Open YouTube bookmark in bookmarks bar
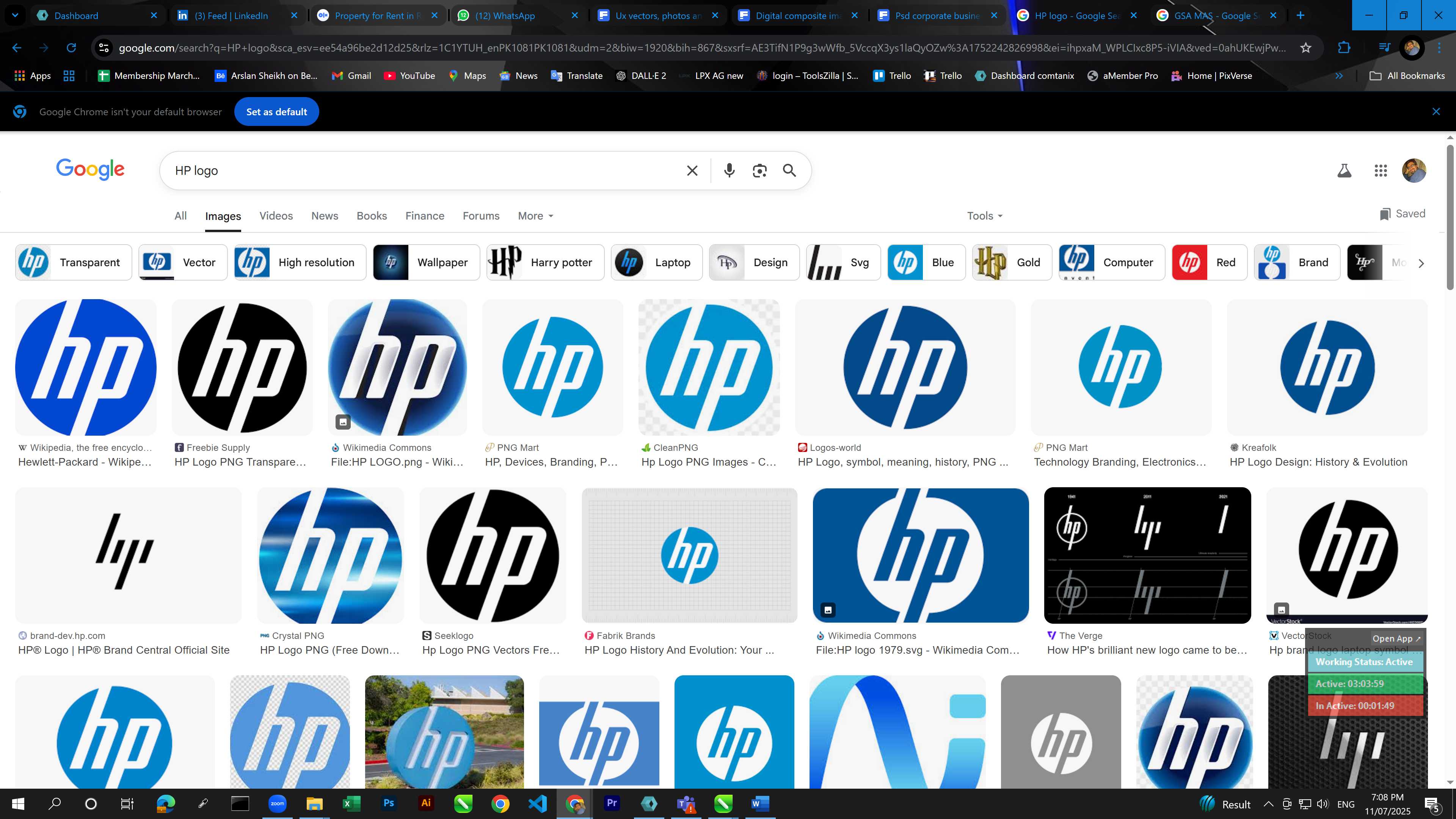Viewport: 1456px width, 819px height. pyautogui.click(x=409, y=76)
